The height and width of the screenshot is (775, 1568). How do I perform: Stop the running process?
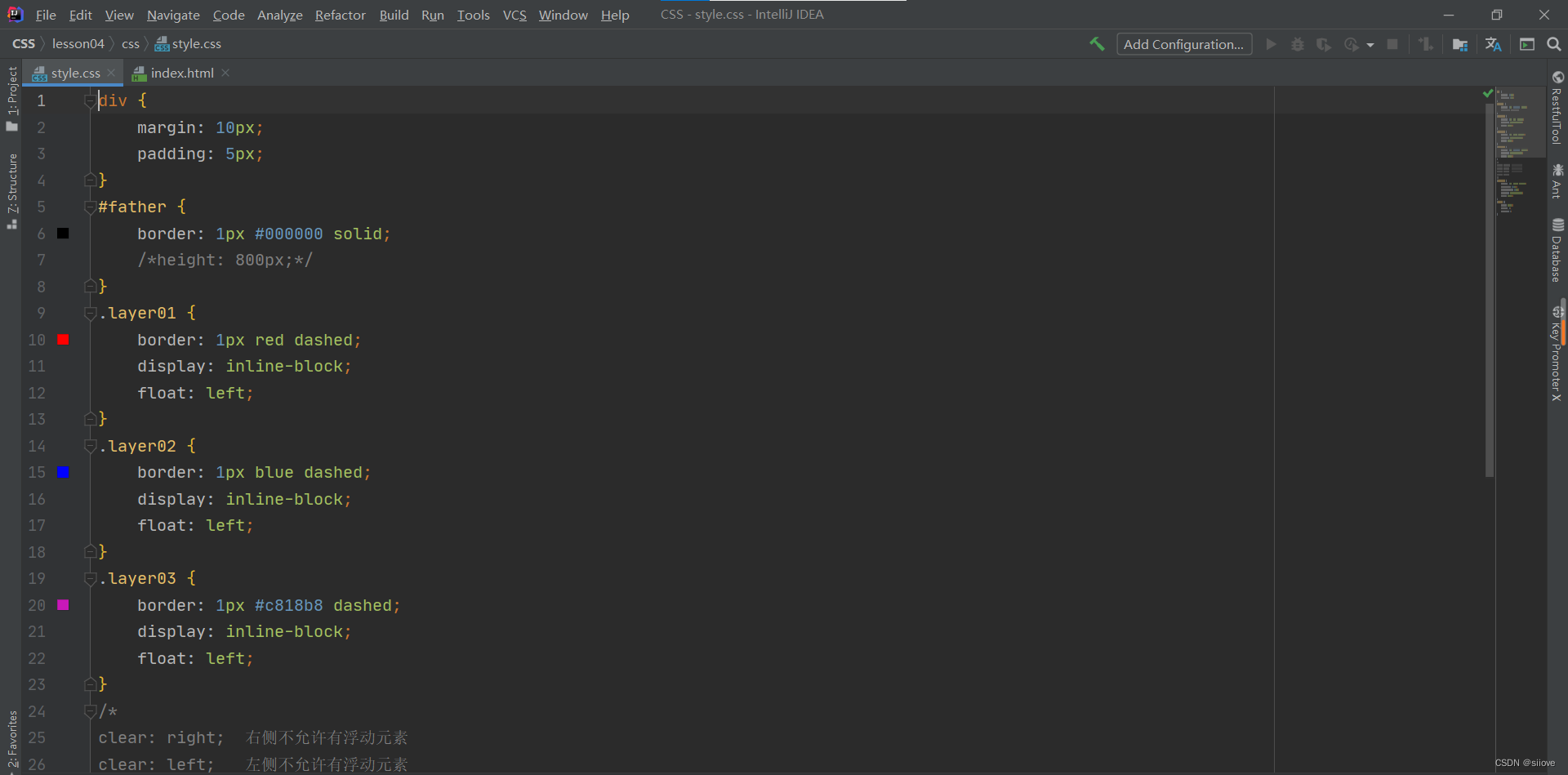point(1393,44)
